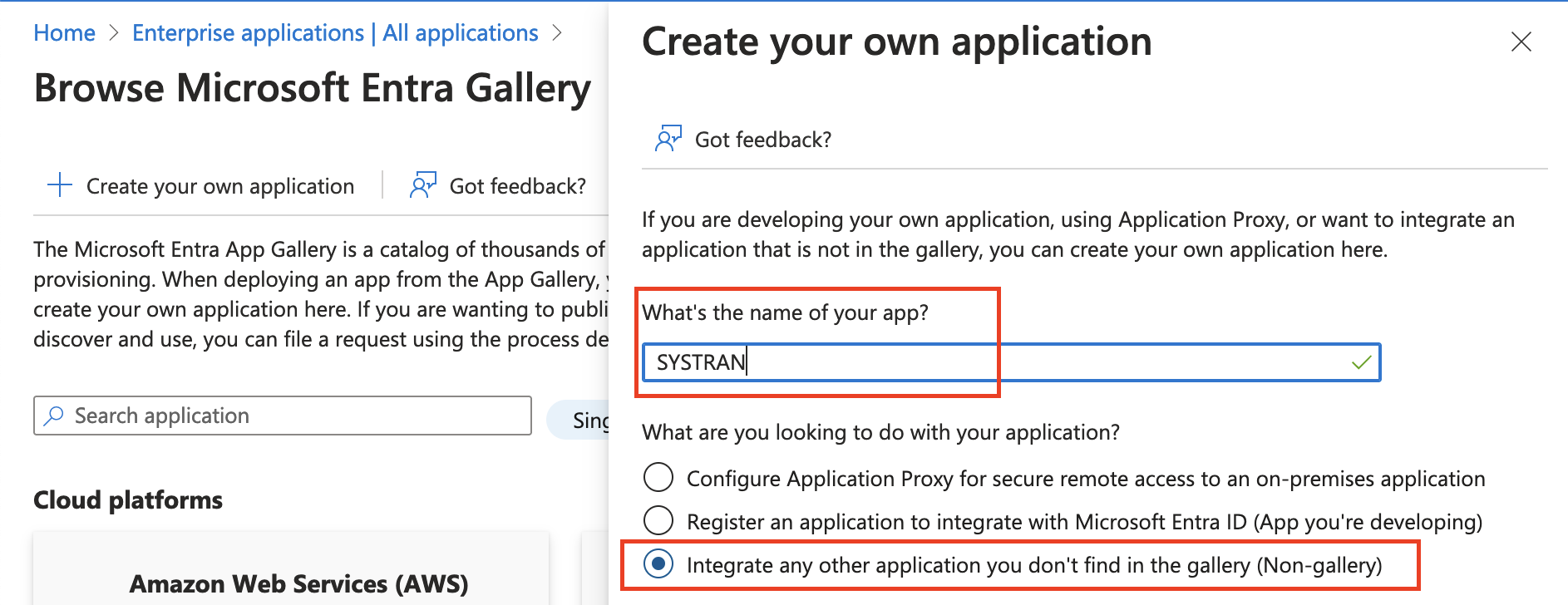Click Create your own application toolbar label
1568x605 pixels.
click(x=220, y=186)
